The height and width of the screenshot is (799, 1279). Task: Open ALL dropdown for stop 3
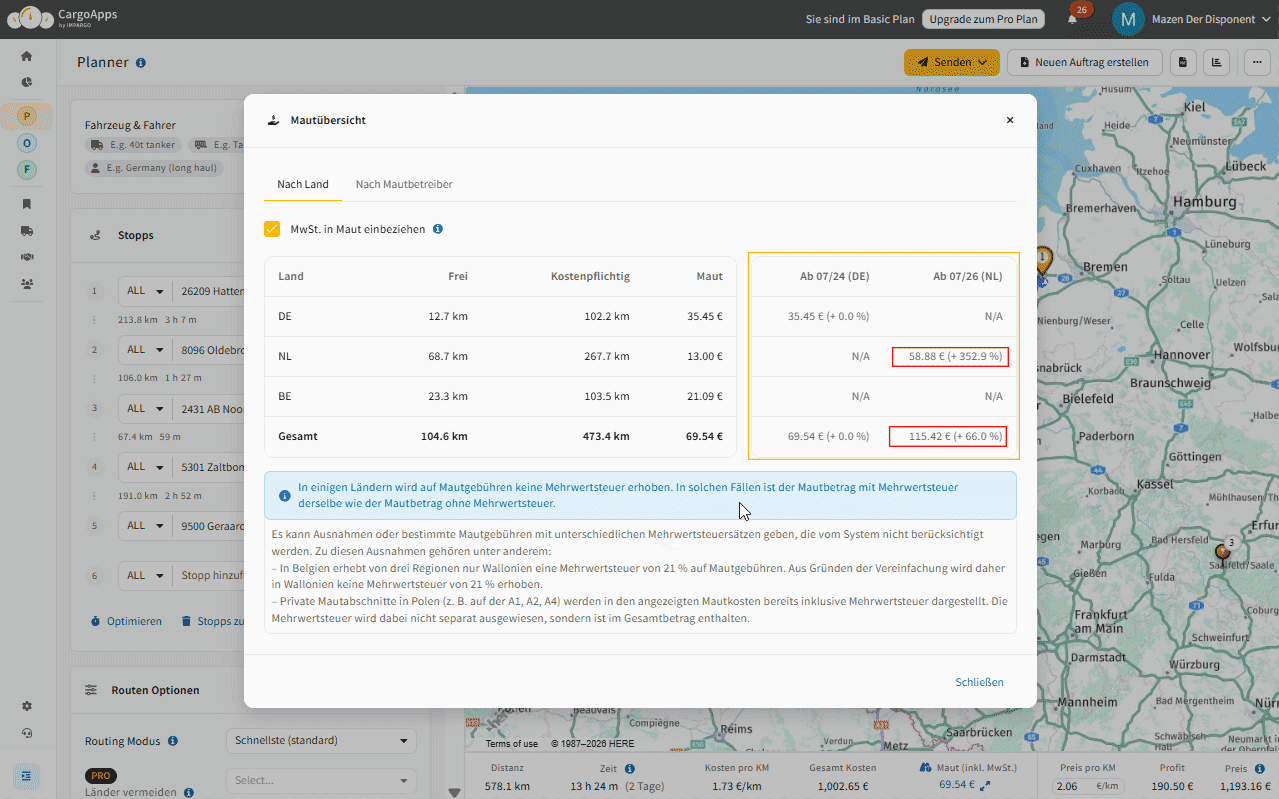click(x=145, y=409)
